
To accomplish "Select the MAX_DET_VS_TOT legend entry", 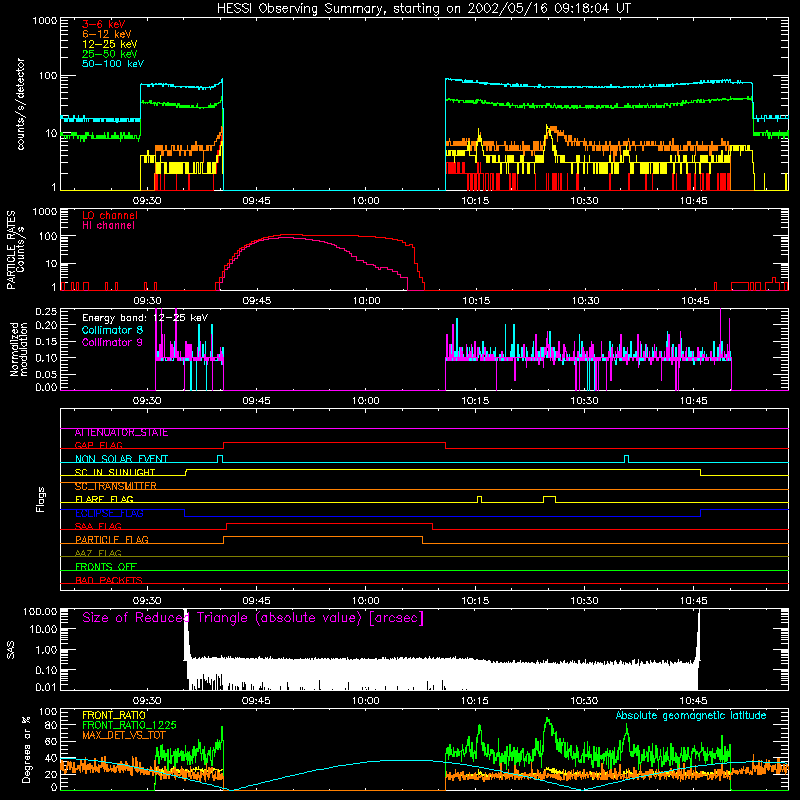I will pyautogui.click(x=124, y=735).
